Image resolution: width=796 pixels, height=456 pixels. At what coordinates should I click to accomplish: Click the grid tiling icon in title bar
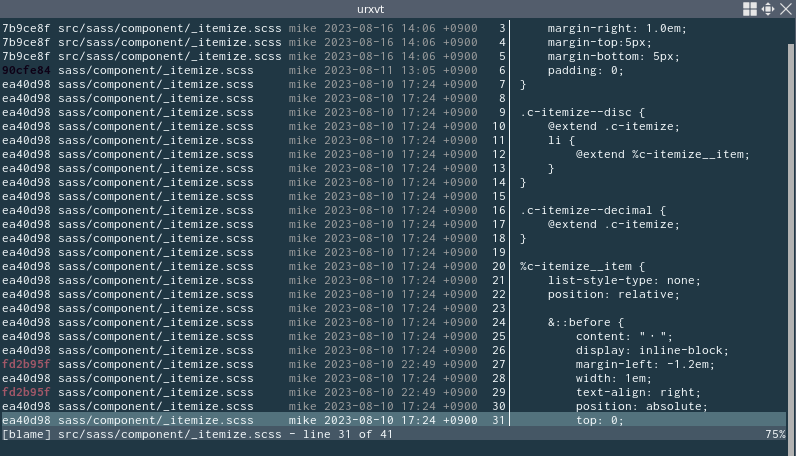(x=750, y=9)
